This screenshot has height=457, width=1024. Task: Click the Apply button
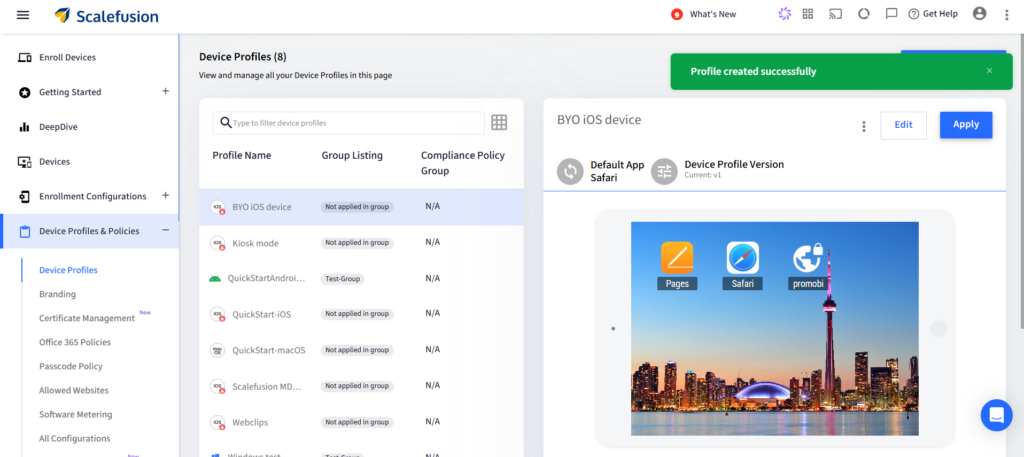point(965,125)
